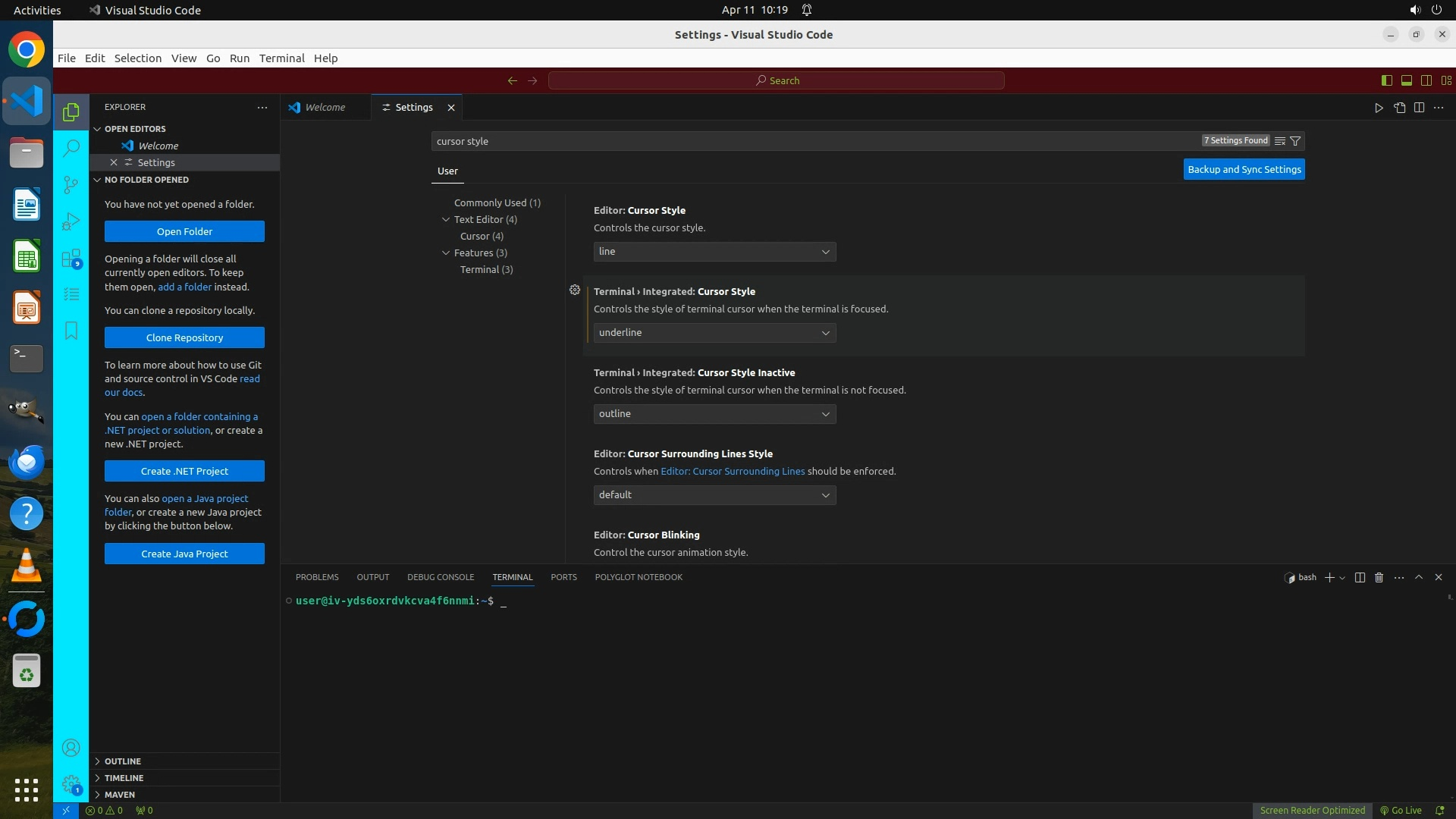This screenshot has height=819, width=1456.
Task: Open Editor Cursor Style dropdown showing line
Action: [x=714, y=252]
